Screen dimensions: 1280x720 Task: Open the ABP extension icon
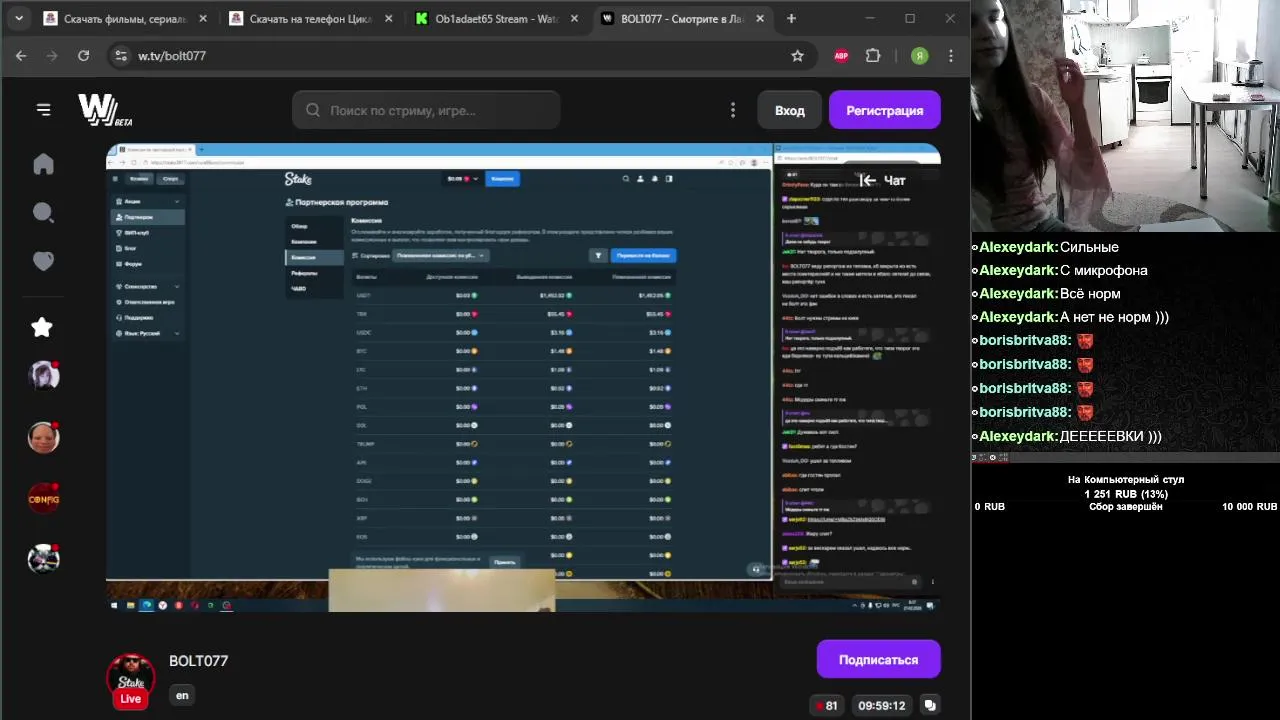click(841, 56)
